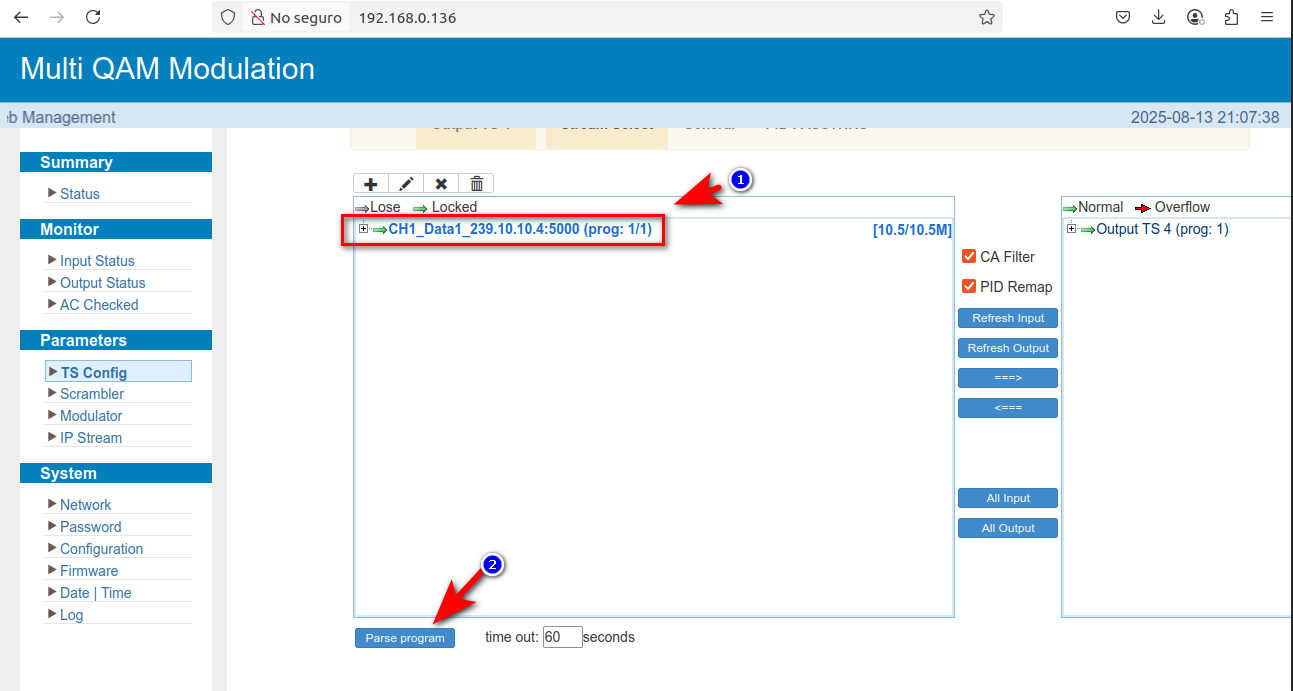Click the All Output button
The width and height of the screenshot is (1293, 691).
(1007, 528)
